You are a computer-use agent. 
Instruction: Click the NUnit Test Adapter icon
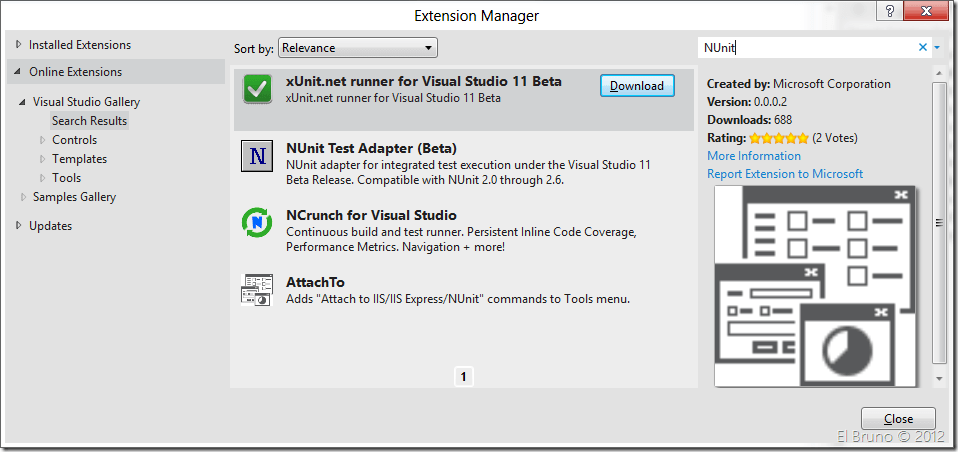[257, 156]
